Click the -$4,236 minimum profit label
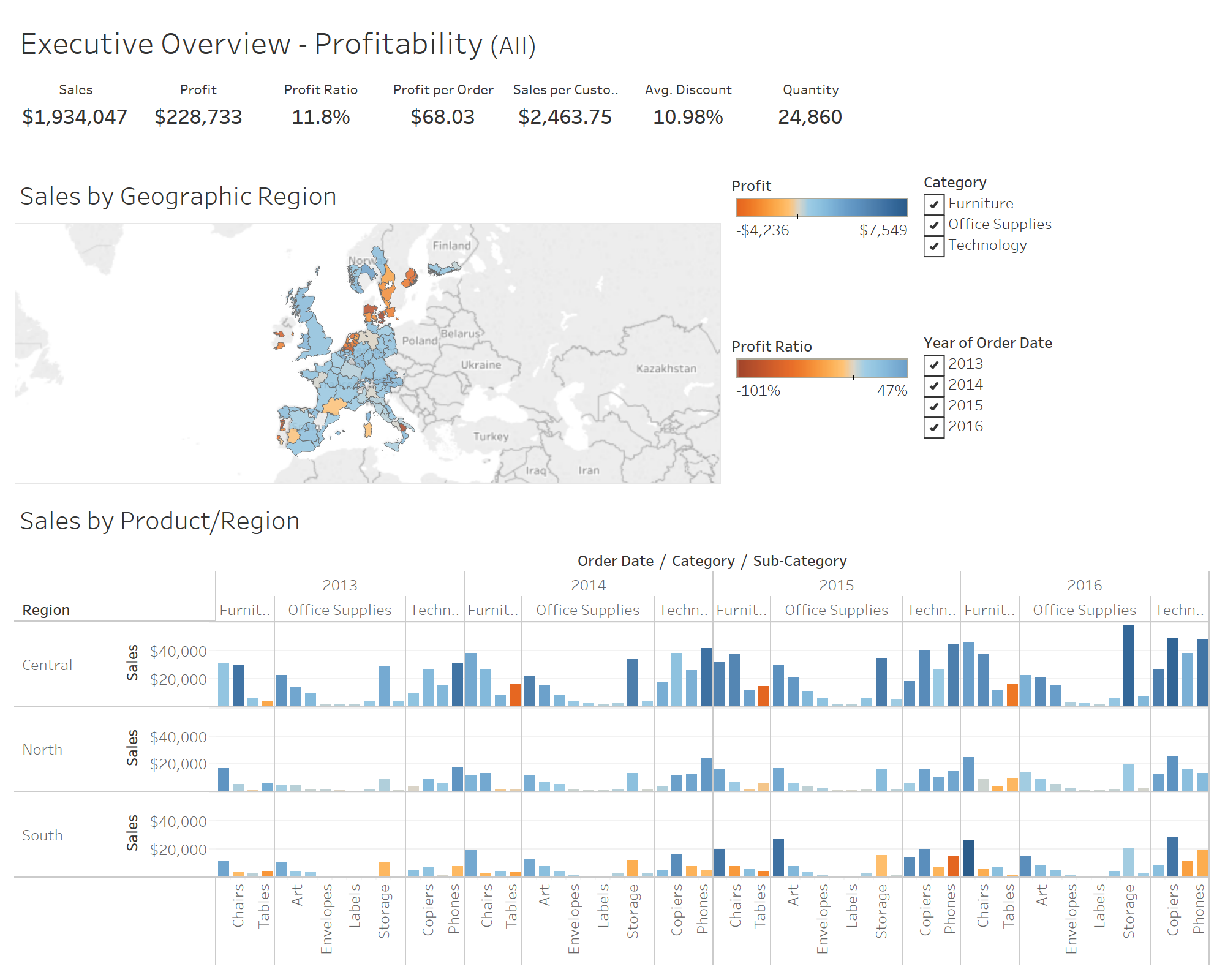1225x980 pixels. coord(763,230)
